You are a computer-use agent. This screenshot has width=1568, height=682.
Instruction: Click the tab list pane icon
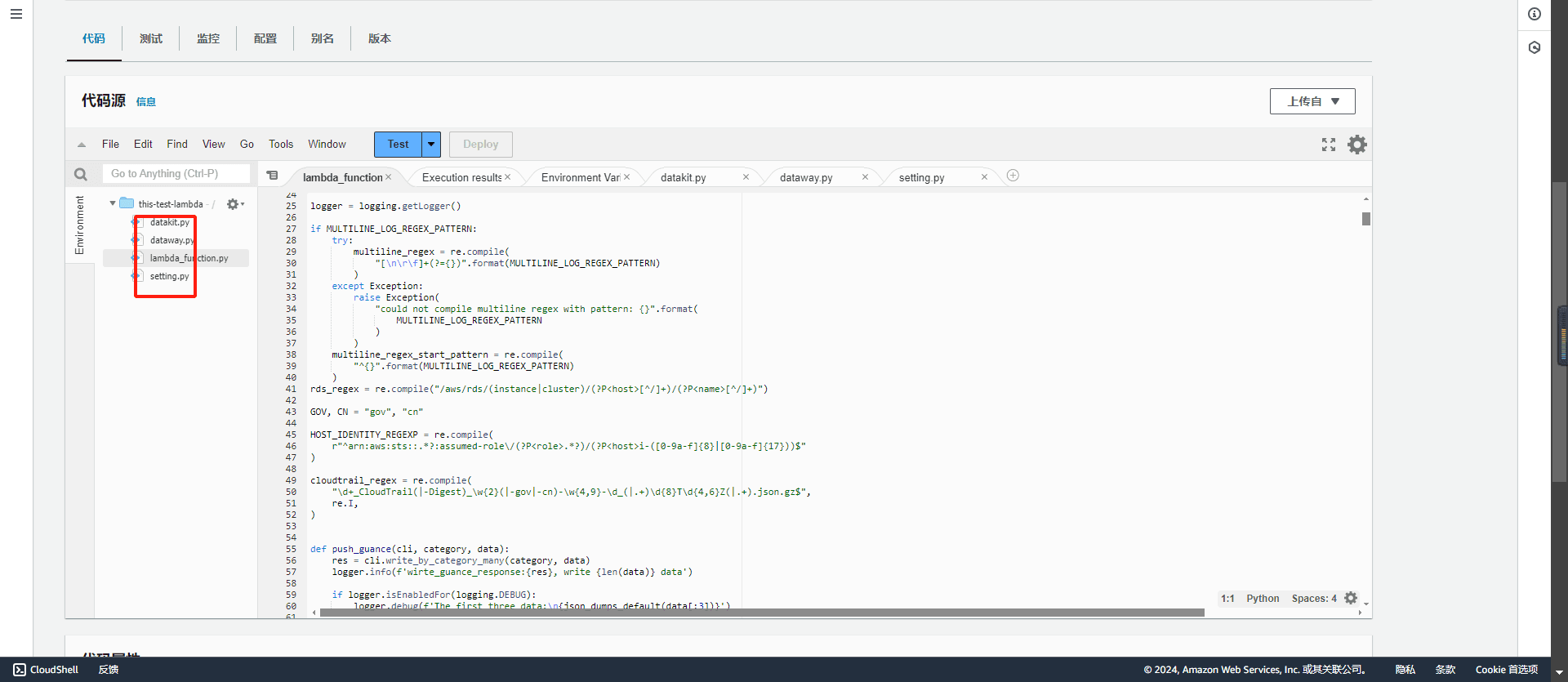pos(273,176)
